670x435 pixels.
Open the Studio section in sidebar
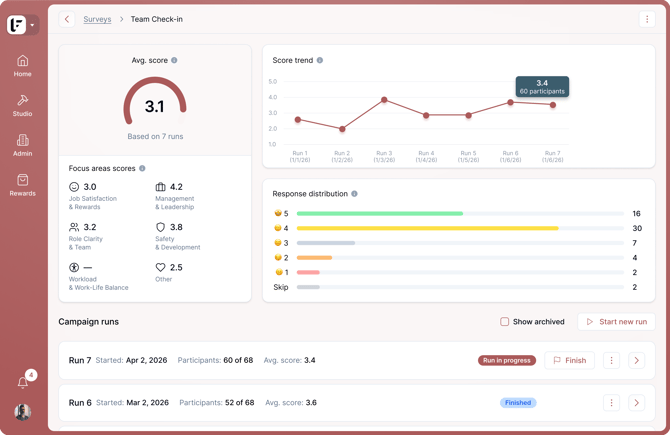point(22,106)
